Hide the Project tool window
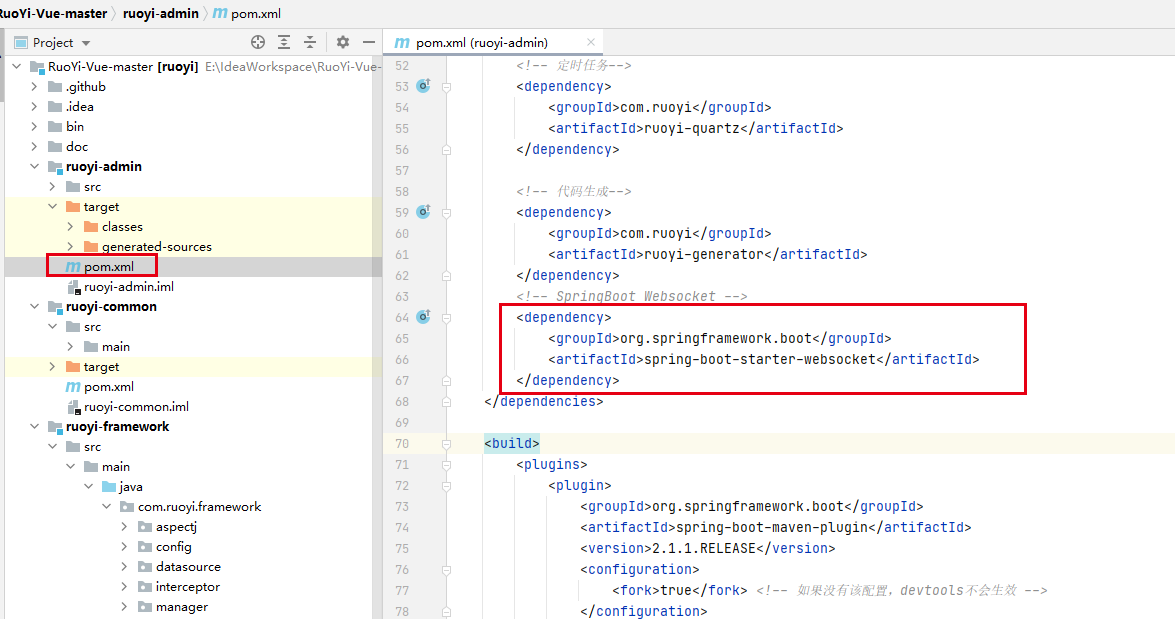 [x=369, y=42]
